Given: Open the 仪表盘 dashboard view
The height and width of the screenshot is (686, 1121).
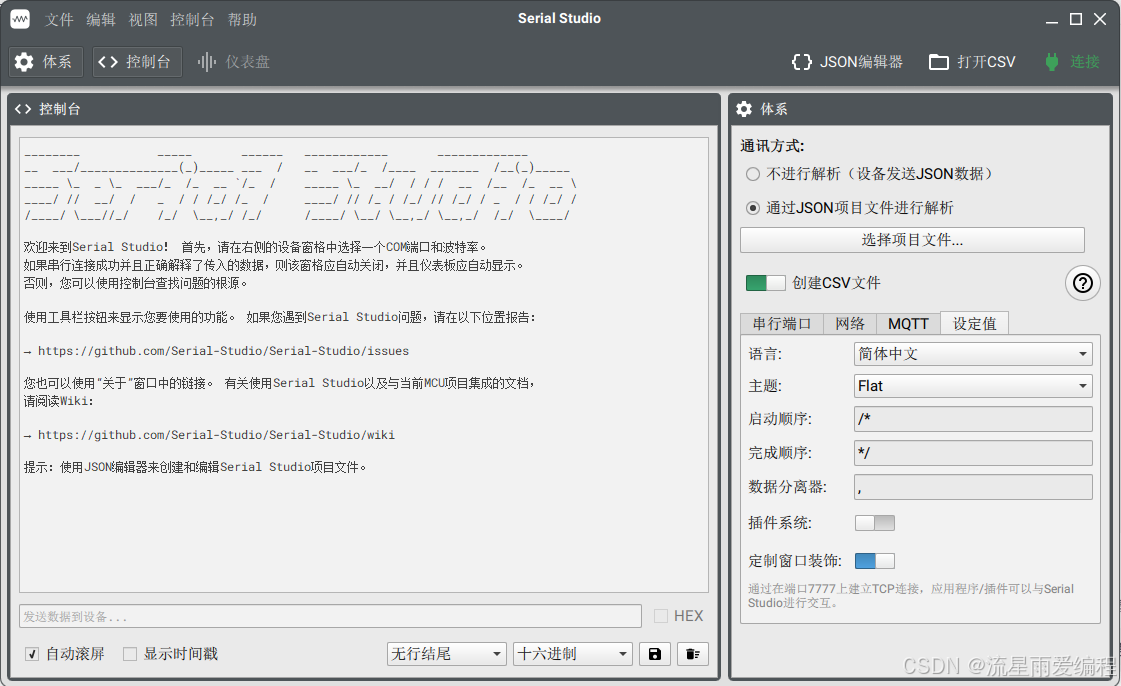Looking at the screenshot, I should tap(233, 62).
